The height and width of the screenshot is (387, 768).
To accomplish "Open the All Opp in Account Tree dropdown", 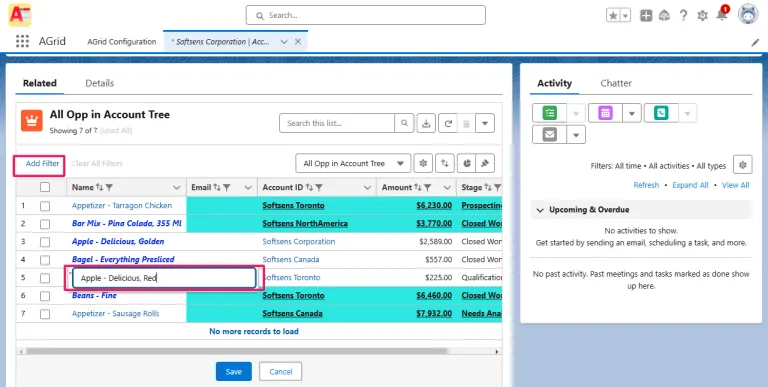I will 353,164.
